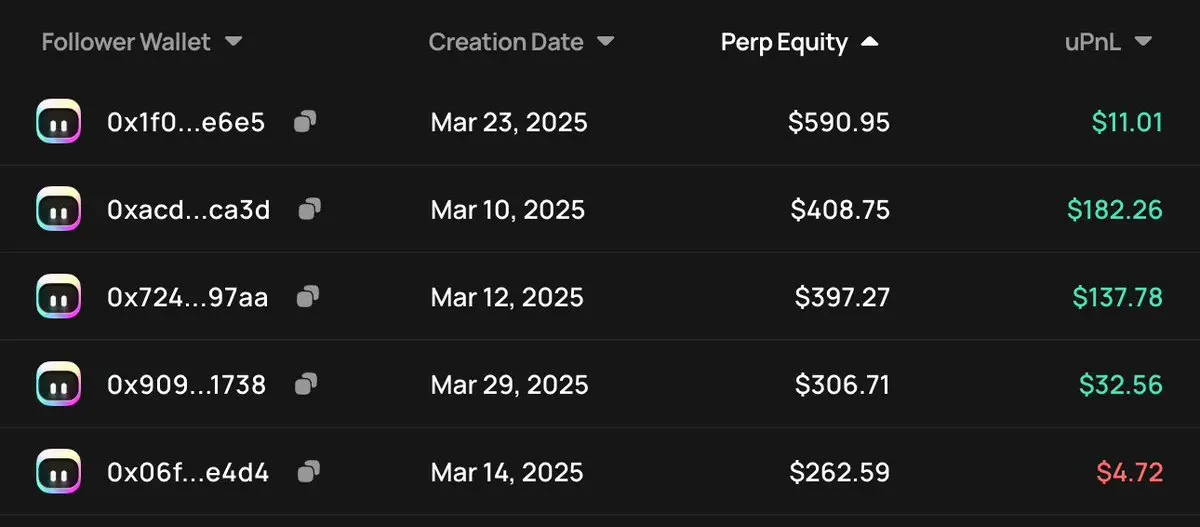
Task: Sort by Creation Date column arrow
Action: point(605,42)
